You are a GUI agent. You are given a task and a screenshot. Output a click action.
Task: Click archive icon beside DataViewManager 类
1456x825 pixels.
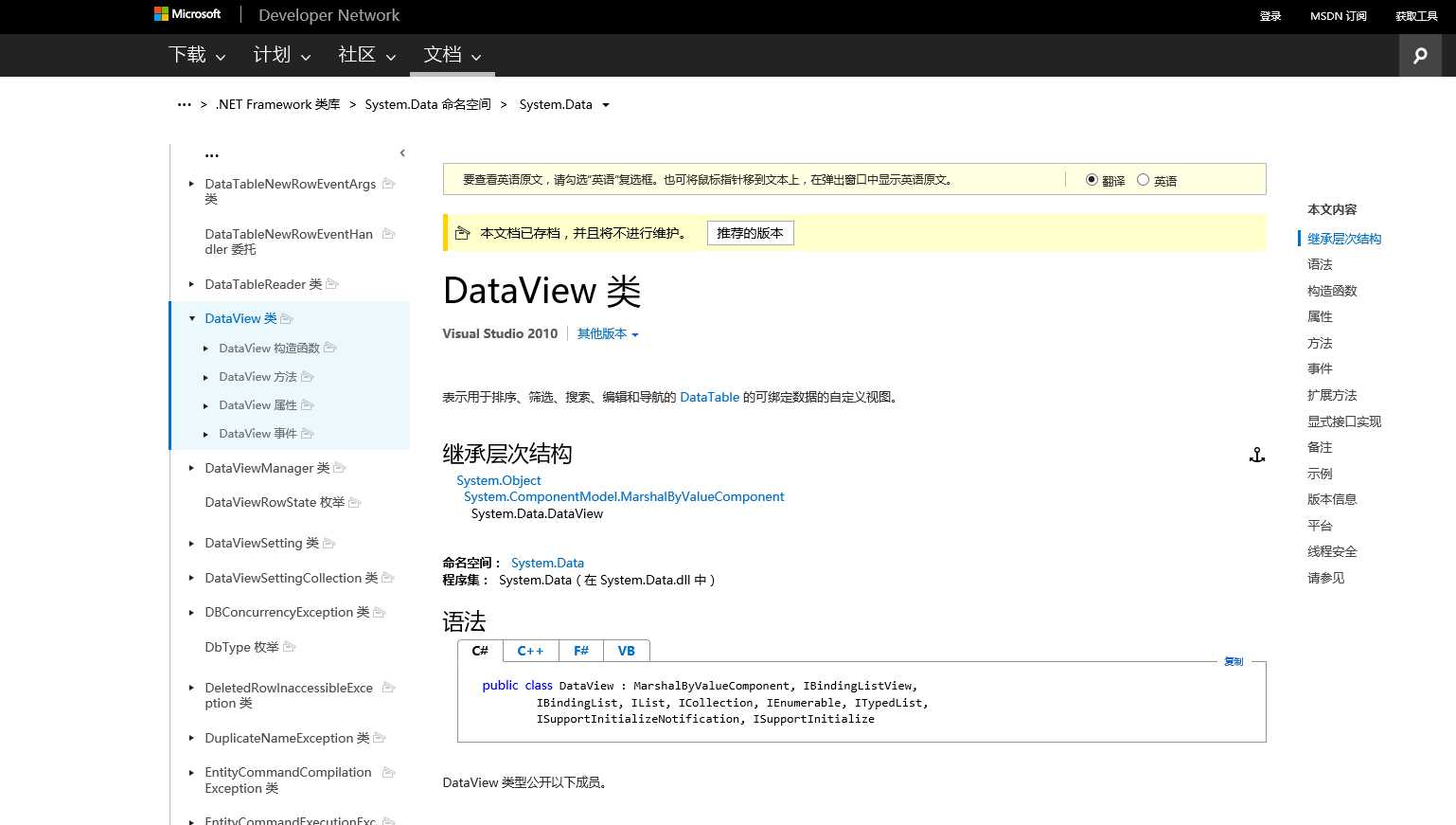click(x=340, y=467)
